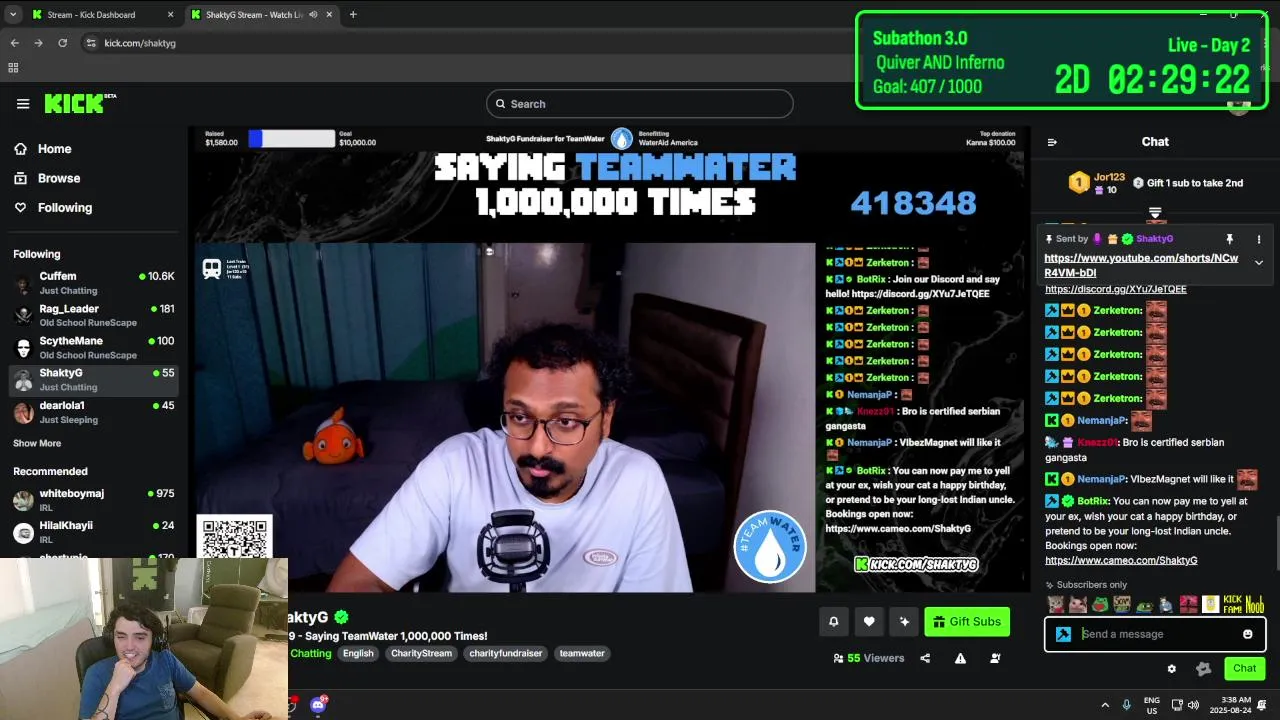View site information icon in address bar
This screenshot has height=720, width=1280.
pyautogui.click(x=91, y=43)
